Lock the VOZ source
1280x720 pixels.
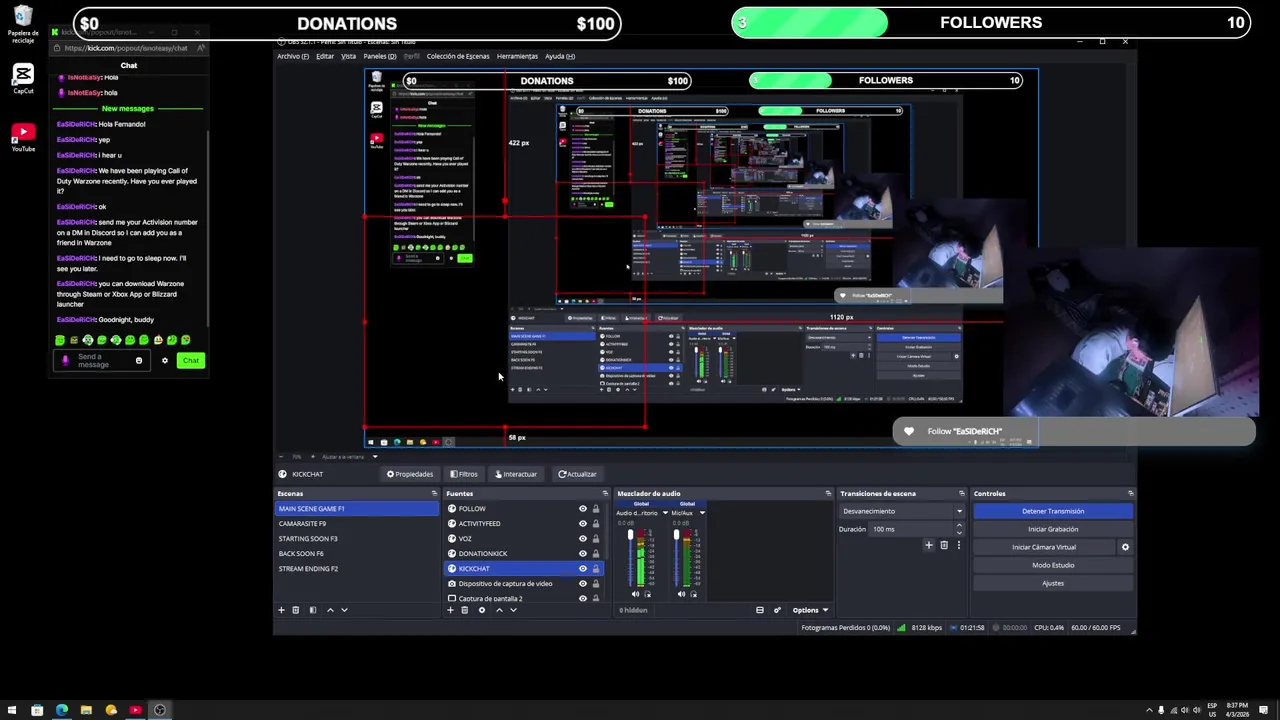(596, 538)
